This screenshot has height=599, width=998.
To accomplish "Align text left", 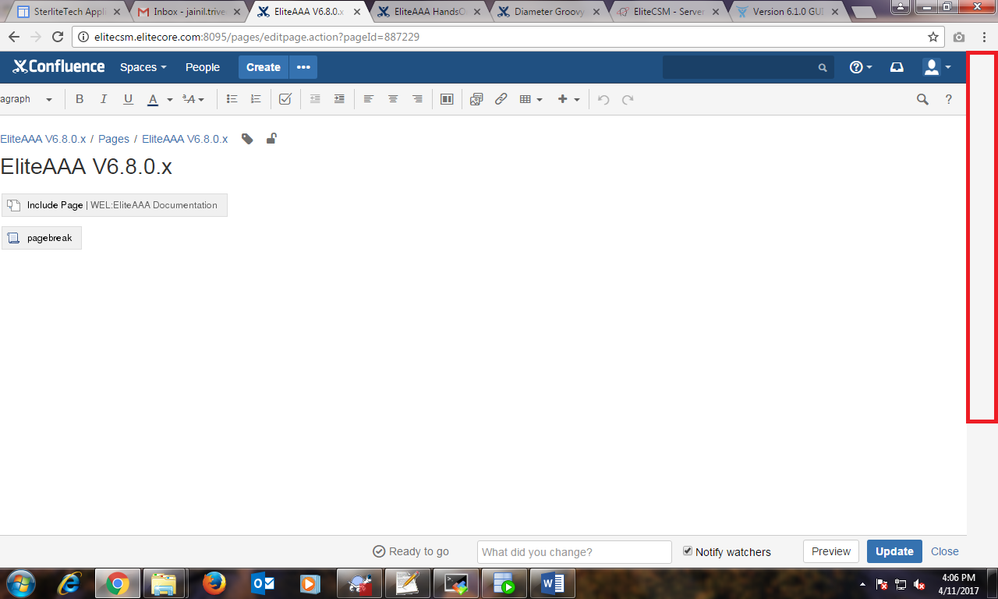I will pyautogui.click(x=369, y=99).
